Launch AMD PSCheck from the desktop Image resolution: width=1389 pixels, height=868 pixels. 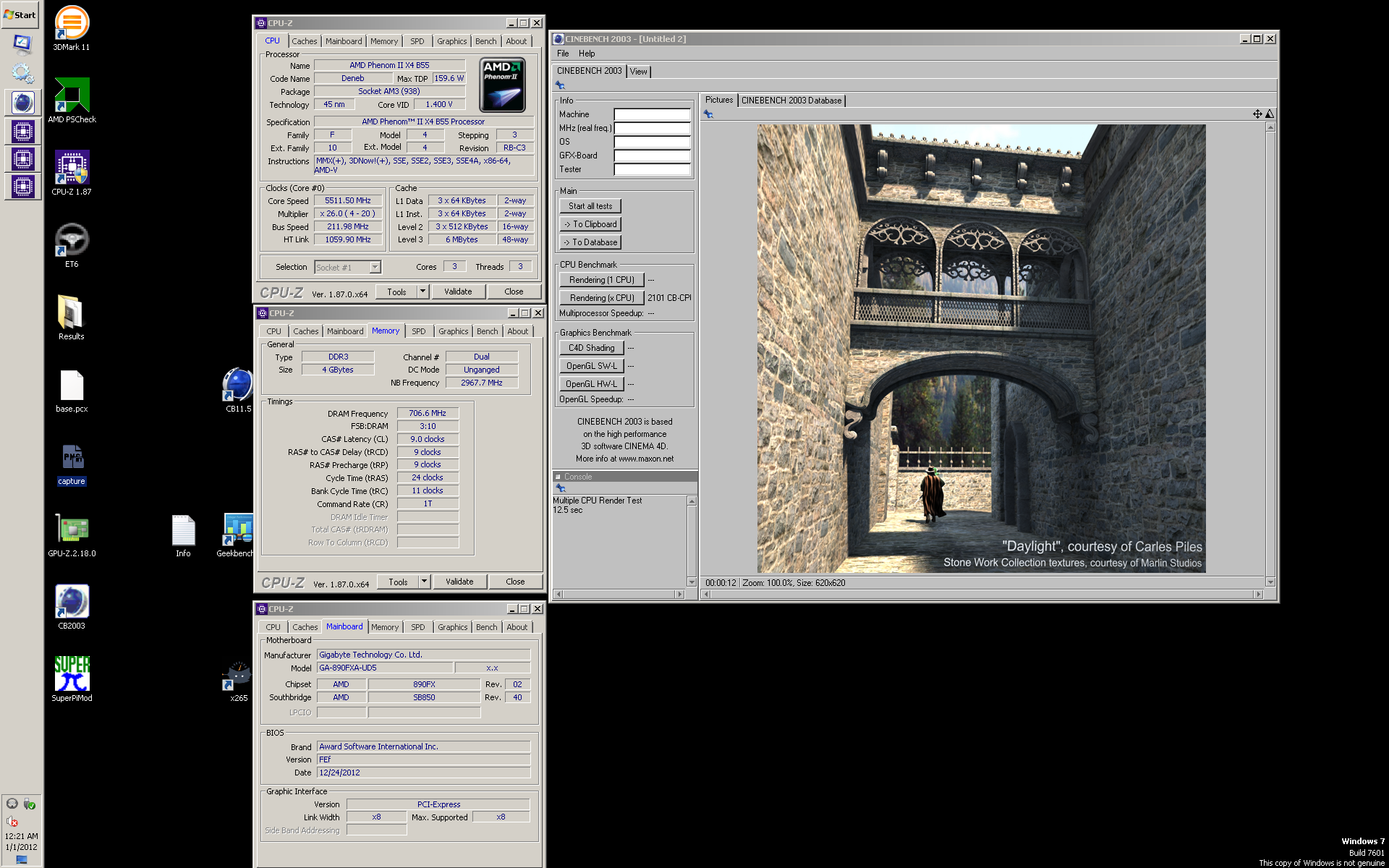click(72, 101)
